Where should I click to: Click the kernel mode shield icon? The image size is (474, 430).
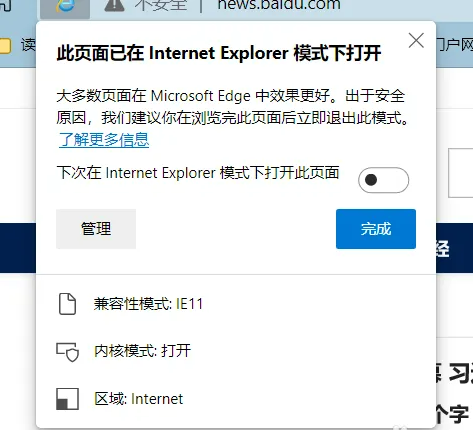pyautogui.click(x=68, y=352)
